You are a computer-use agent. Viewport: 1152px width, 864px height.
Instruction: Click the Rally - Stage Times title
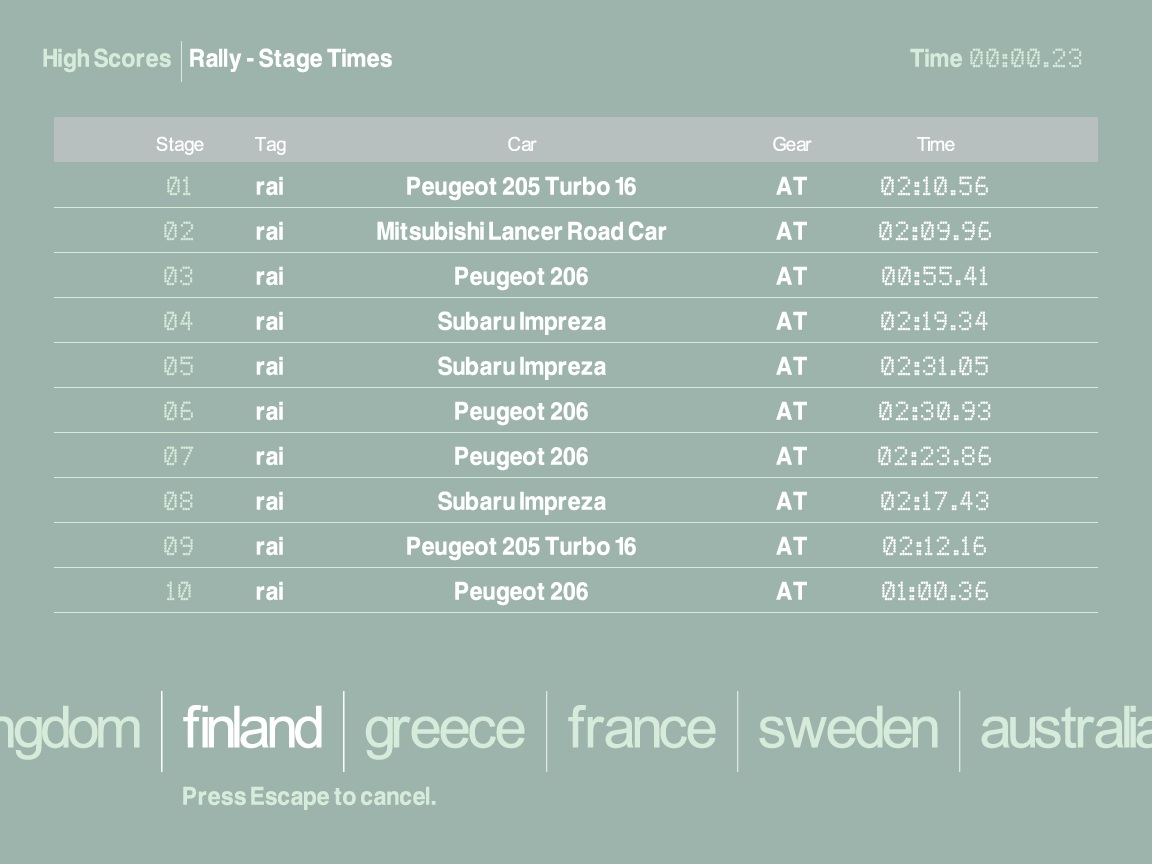coord(290,59)
